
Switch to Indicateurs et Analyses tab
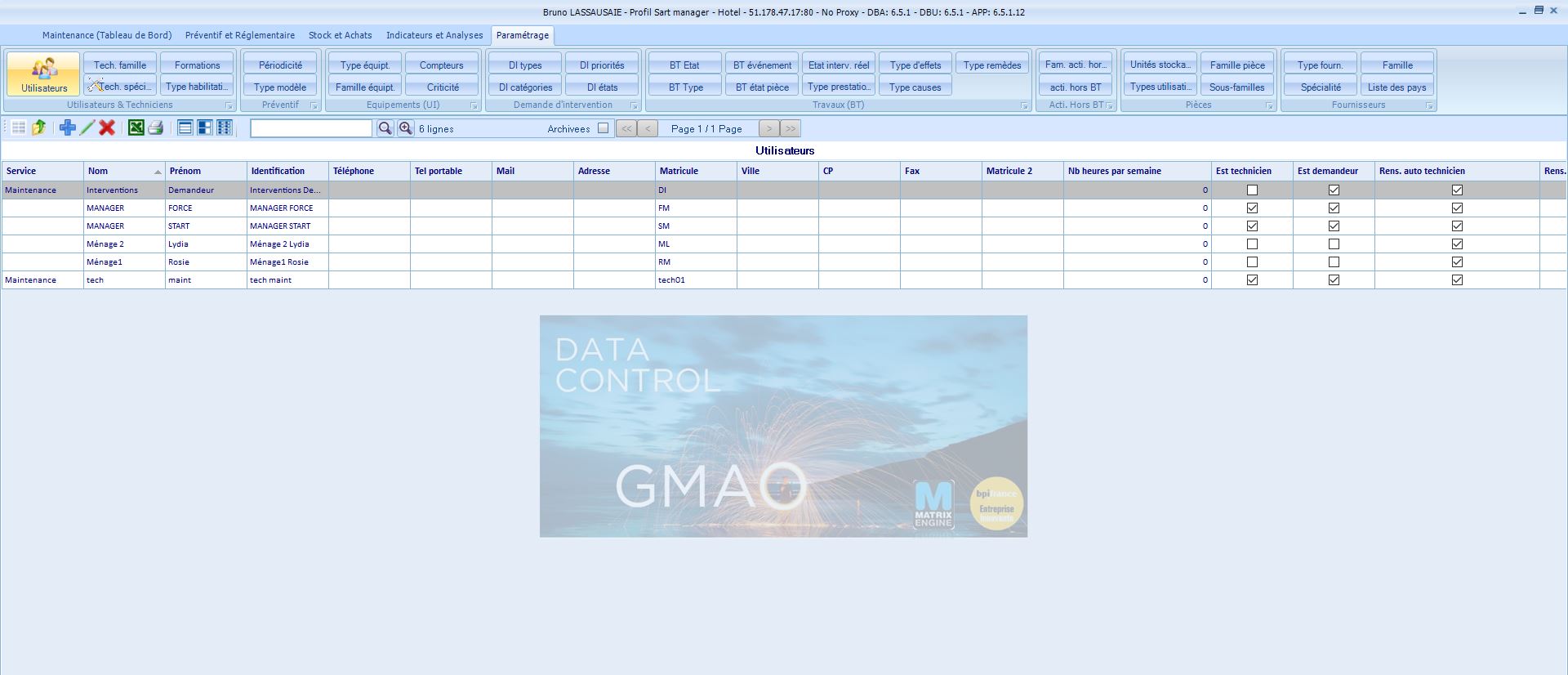point(434,35)
